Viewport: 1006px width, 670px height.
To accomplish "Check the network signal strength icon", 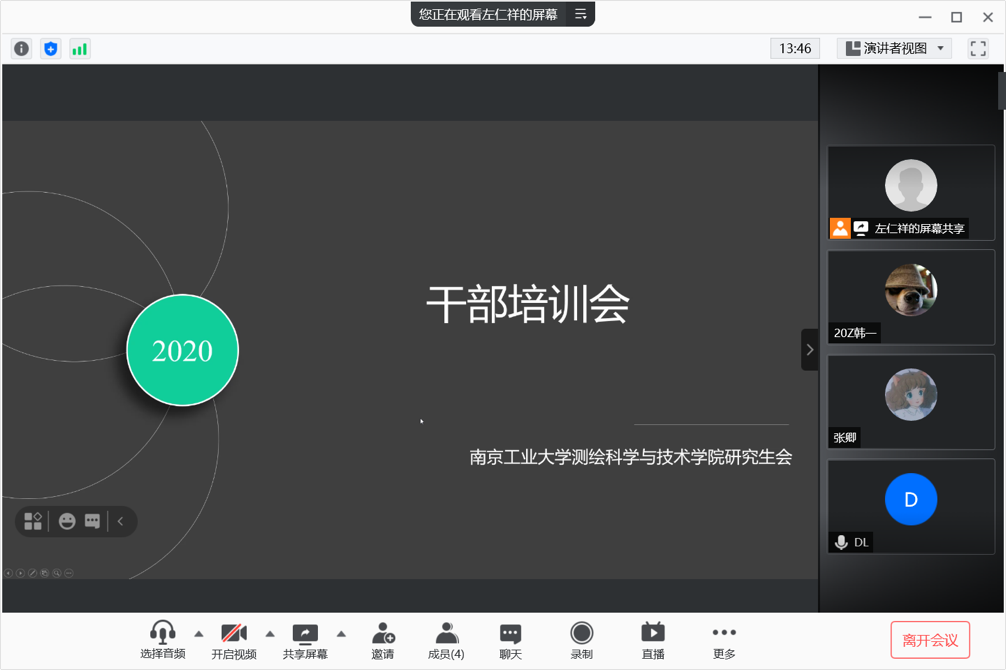I will point(80,49).
